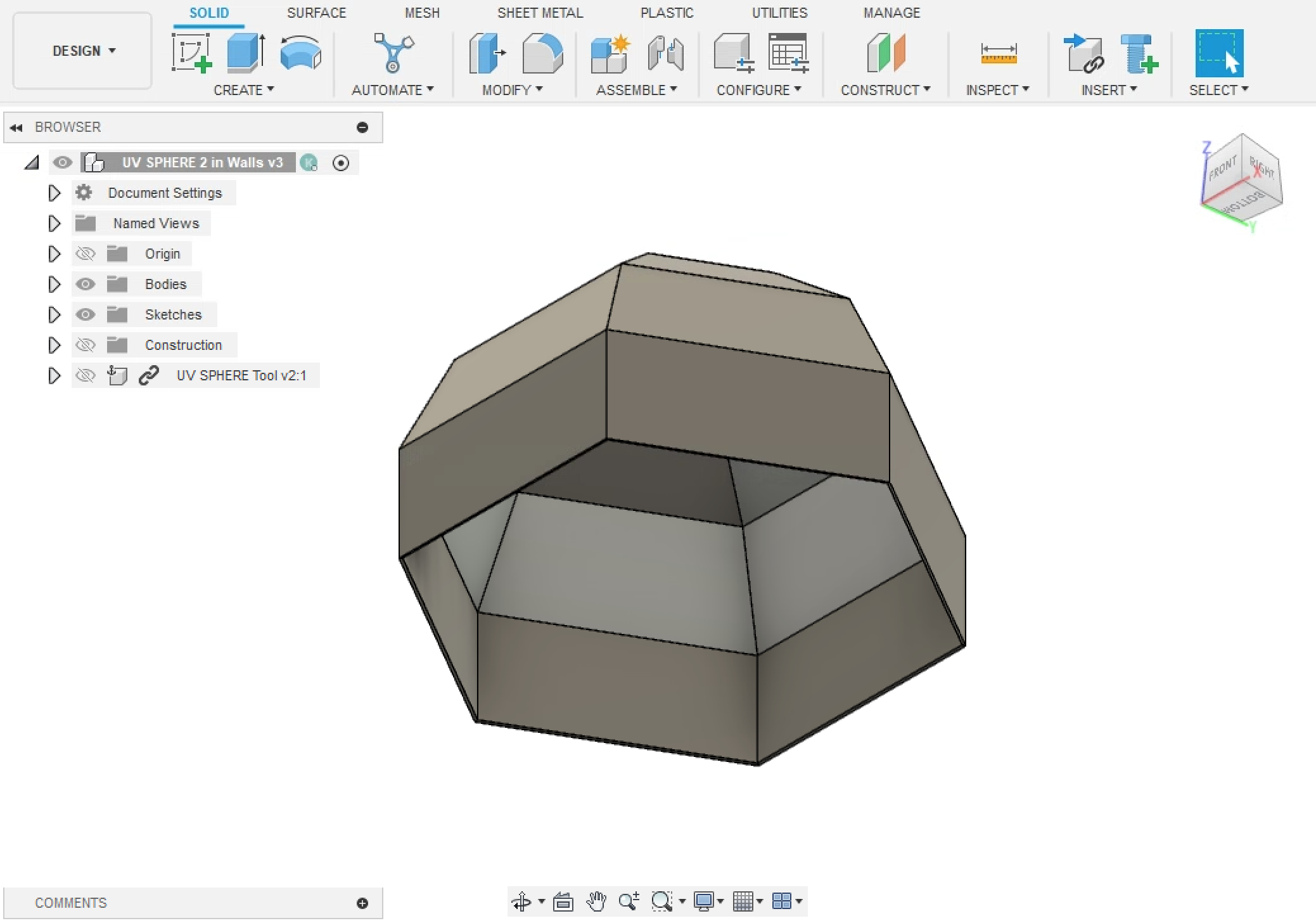Viewport: 1316px width, 923px height.
Task: Click the Fit zoom window icon
Action: 661,901
